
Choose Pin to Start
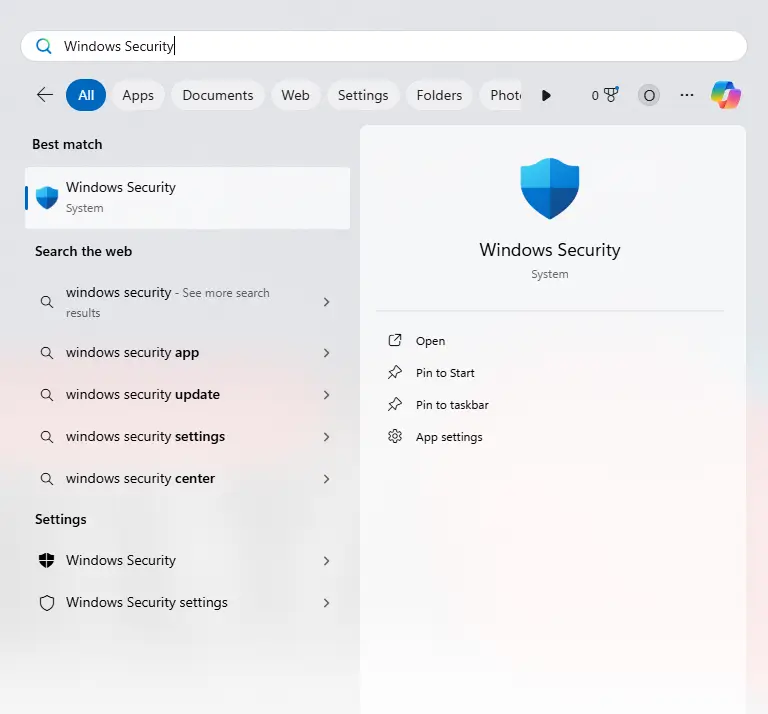click(445, 373)
